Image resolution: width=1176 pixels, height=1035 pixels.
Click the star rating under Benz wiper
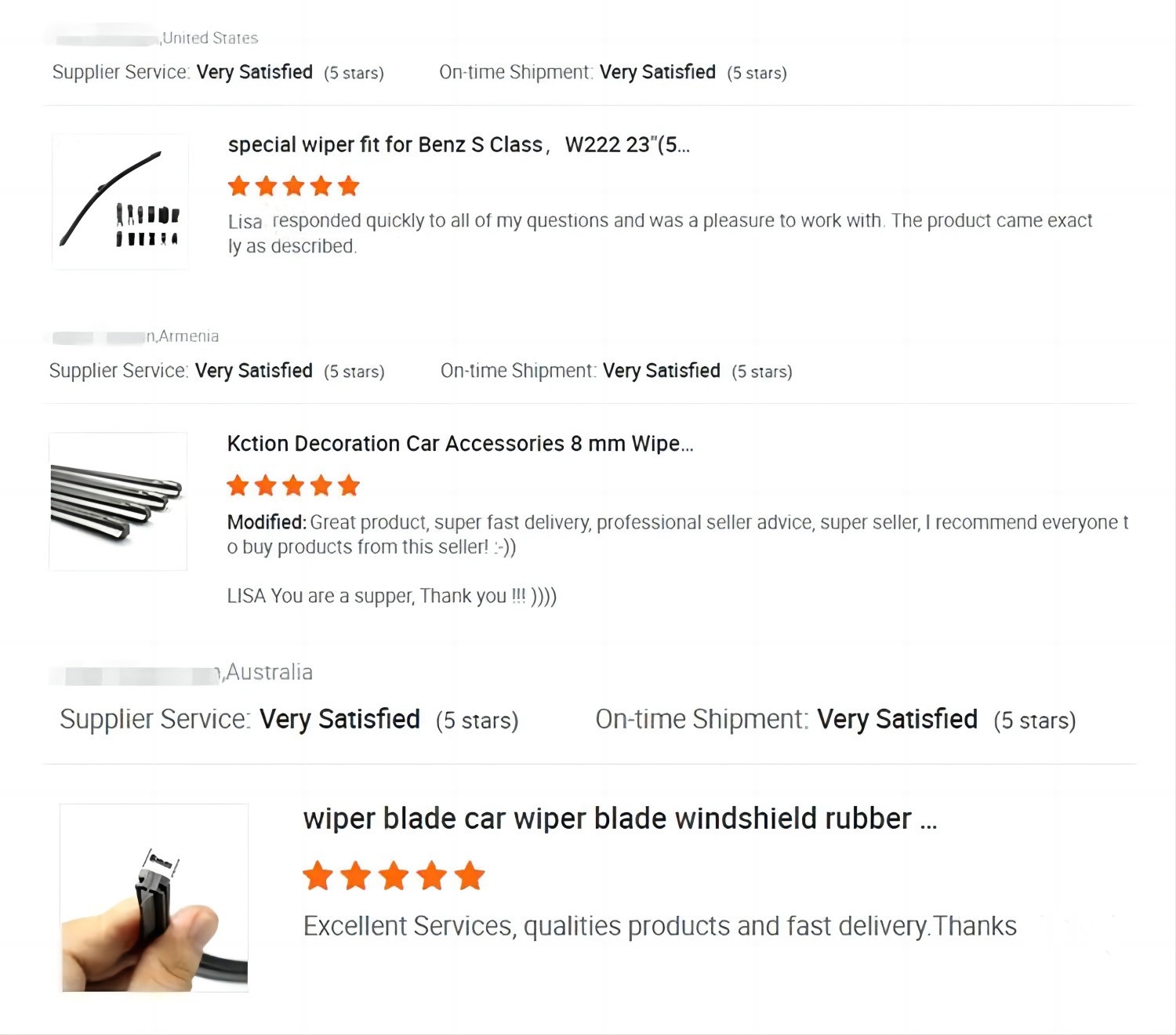[x=293, y=187]
